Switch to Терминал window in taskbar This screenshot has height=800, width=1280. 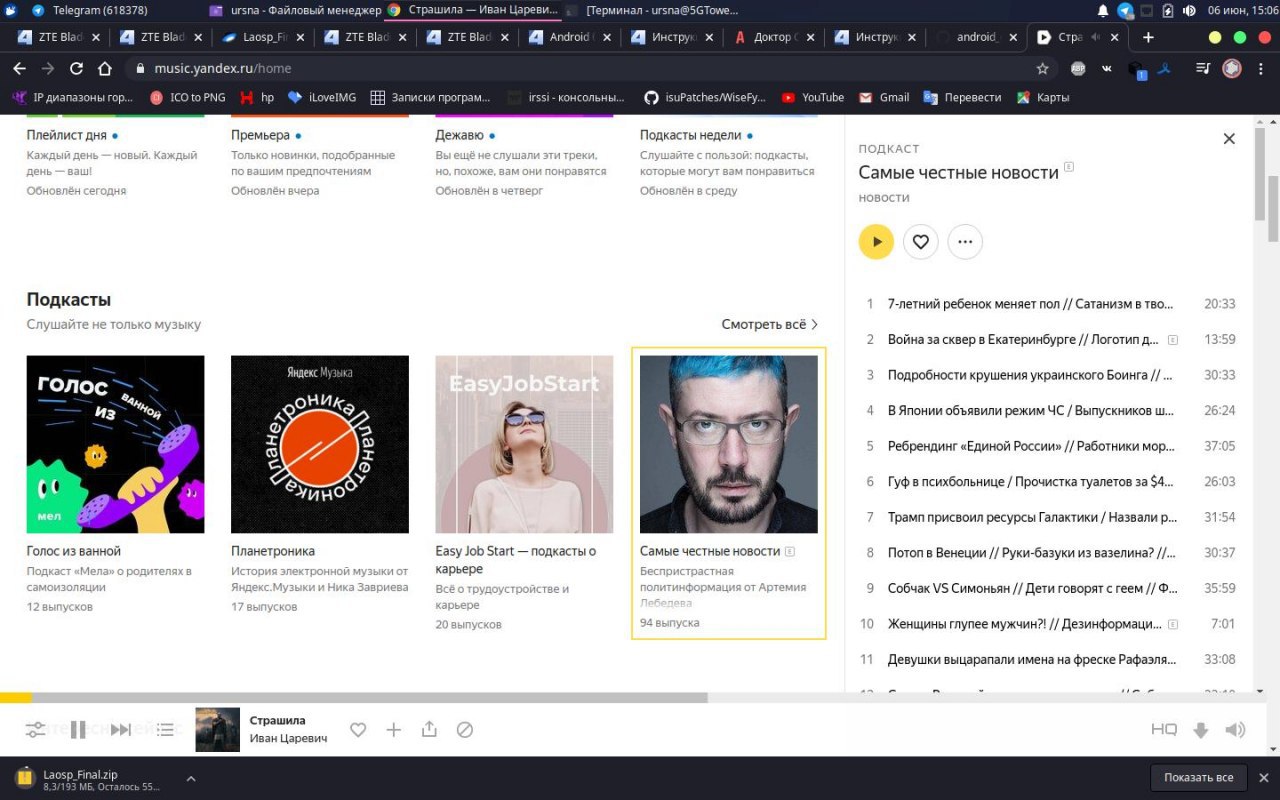click(652, 10)
